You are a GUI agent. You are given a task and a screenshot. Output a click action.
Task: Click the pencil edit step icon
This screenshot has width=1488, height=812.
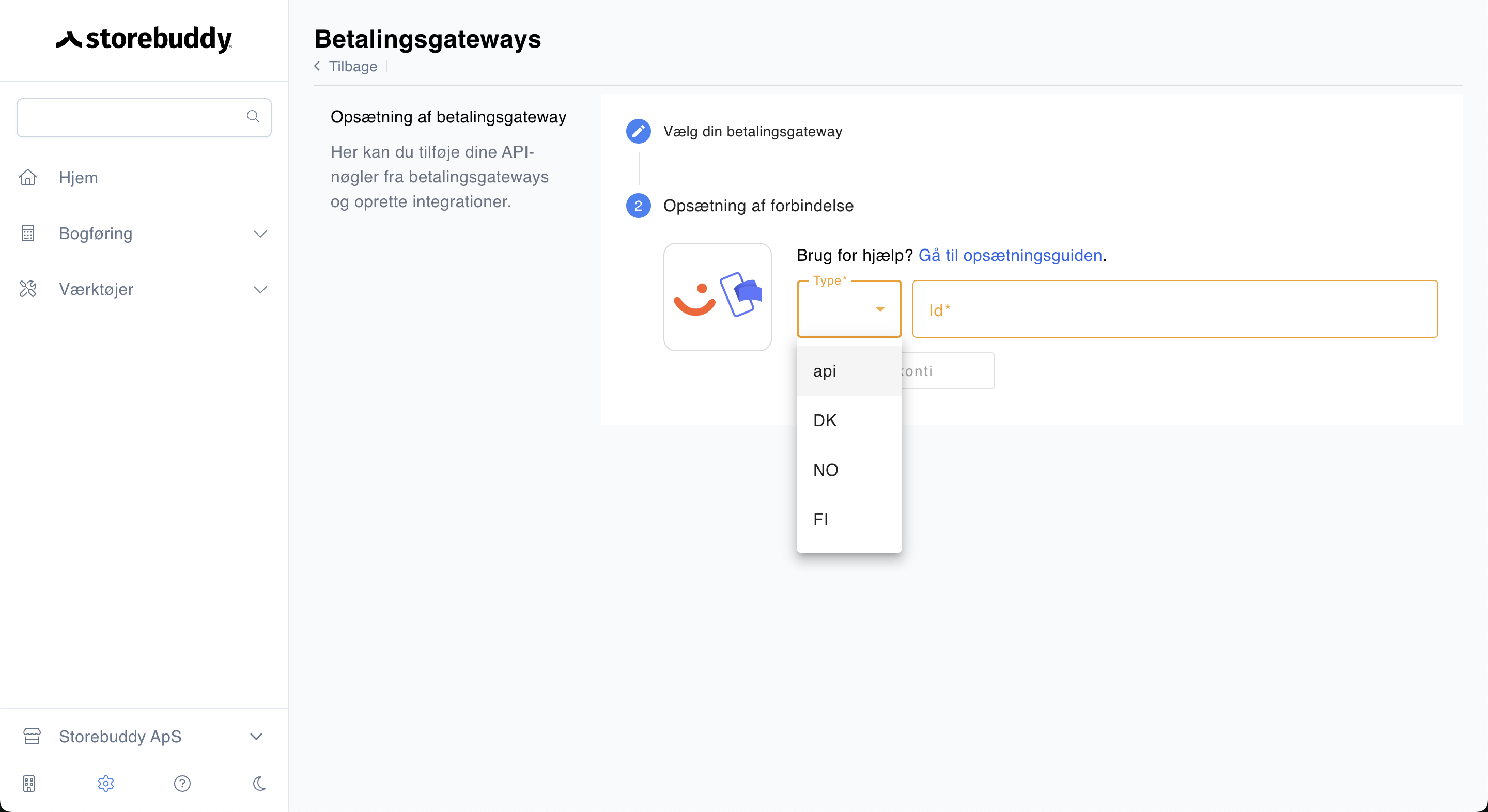(x=638, y=131)
